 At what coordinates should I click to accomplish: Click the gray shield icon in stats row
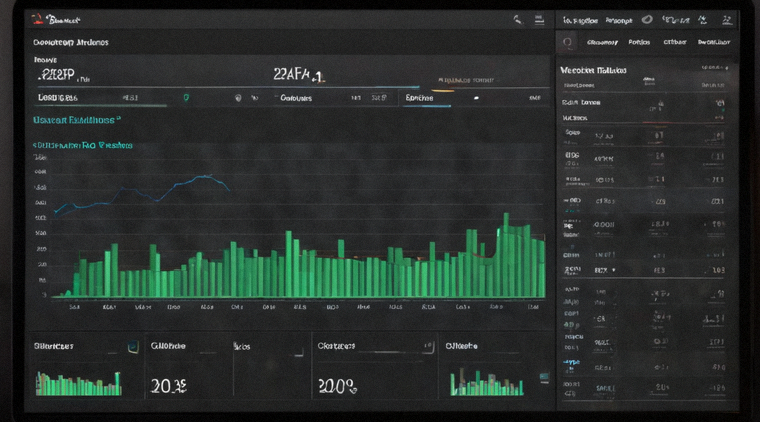coord(238,98)
